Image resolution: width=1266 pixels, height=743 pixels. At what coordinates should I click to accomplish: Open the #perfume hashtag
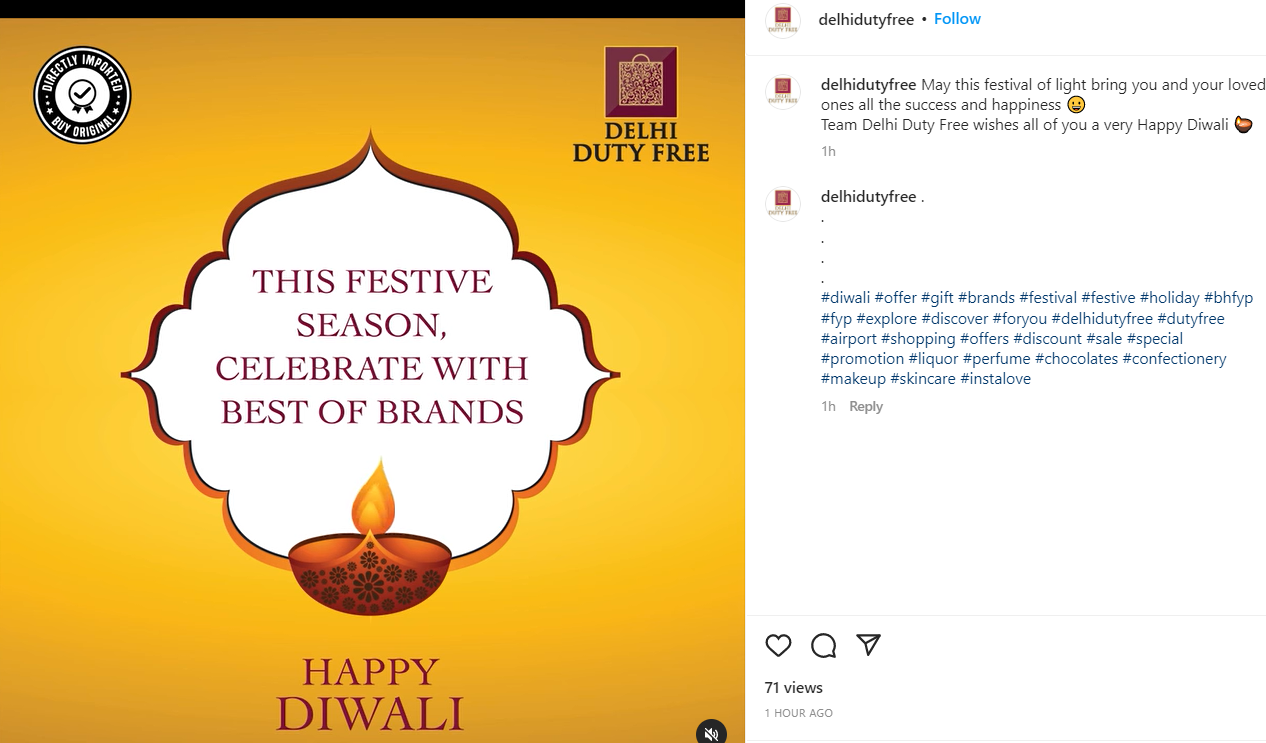point(996,358)
